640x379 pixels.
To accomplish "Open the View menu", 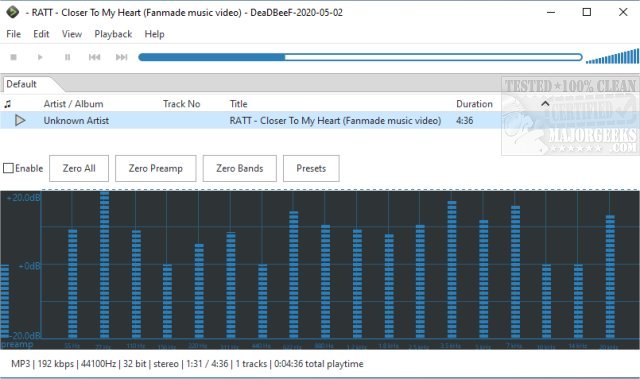I will [x=72, y=34].
